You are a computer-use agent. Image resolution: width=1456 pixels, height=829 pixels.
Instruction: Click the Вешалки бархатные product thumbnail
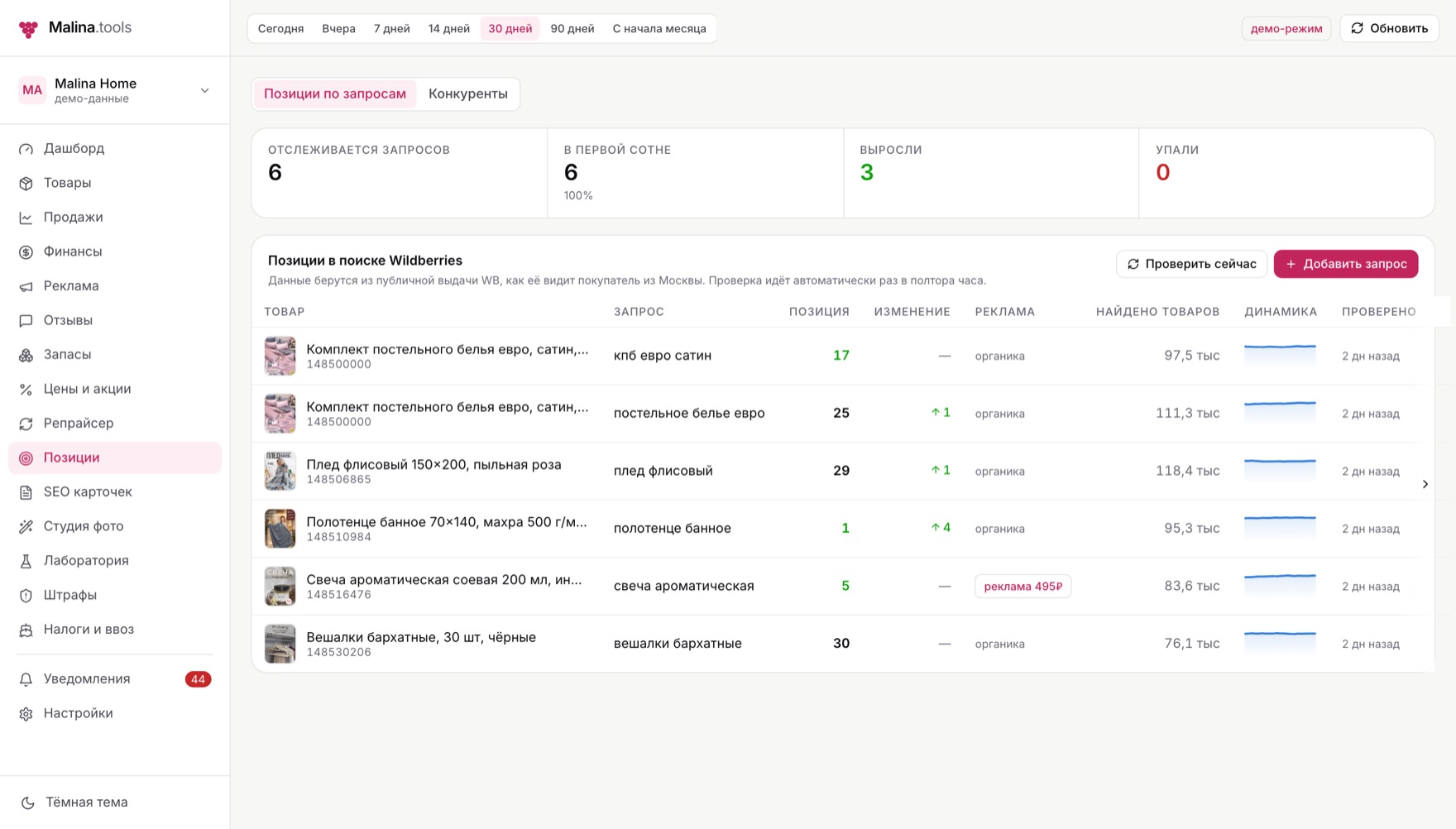(280, 644)
